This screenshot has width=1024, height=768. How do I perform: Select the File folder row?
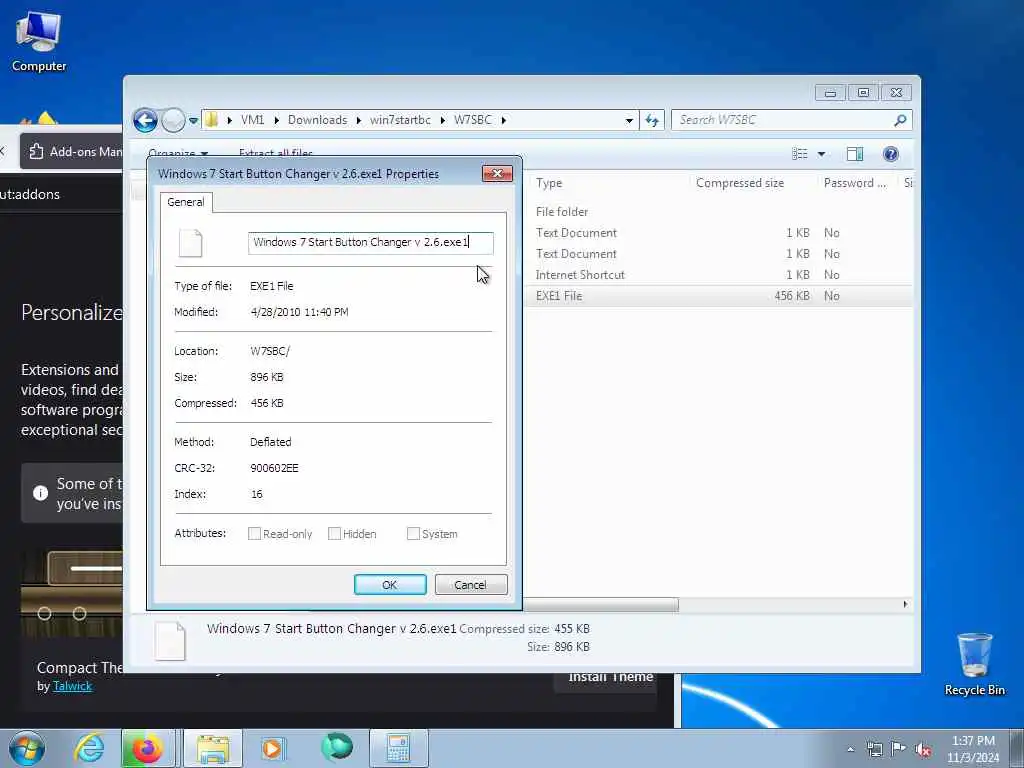pyautogui.click(x=718, y=212)
